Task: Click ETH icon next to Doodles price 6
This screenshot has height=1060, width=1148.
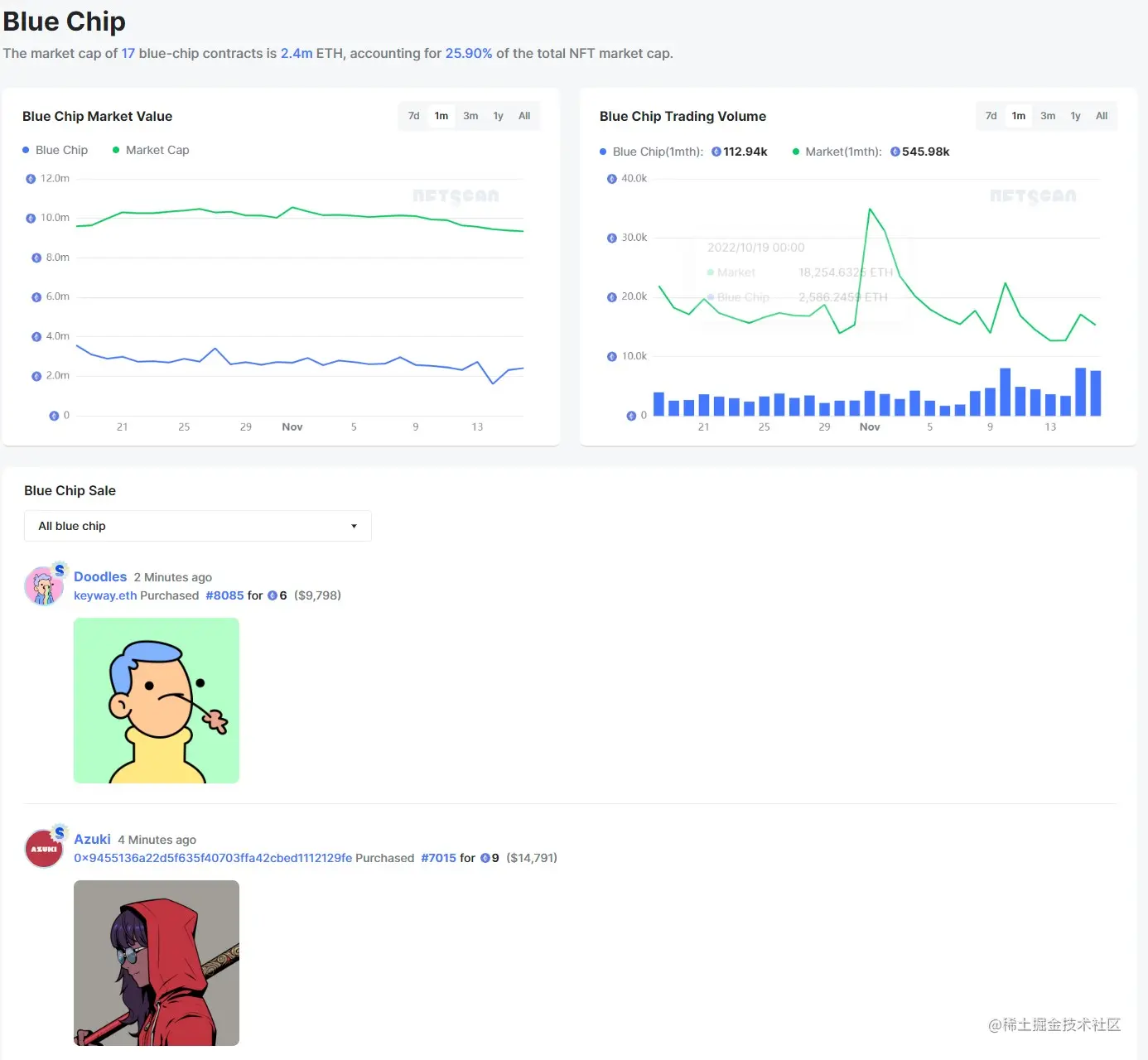Action: [x=273, y=595]
